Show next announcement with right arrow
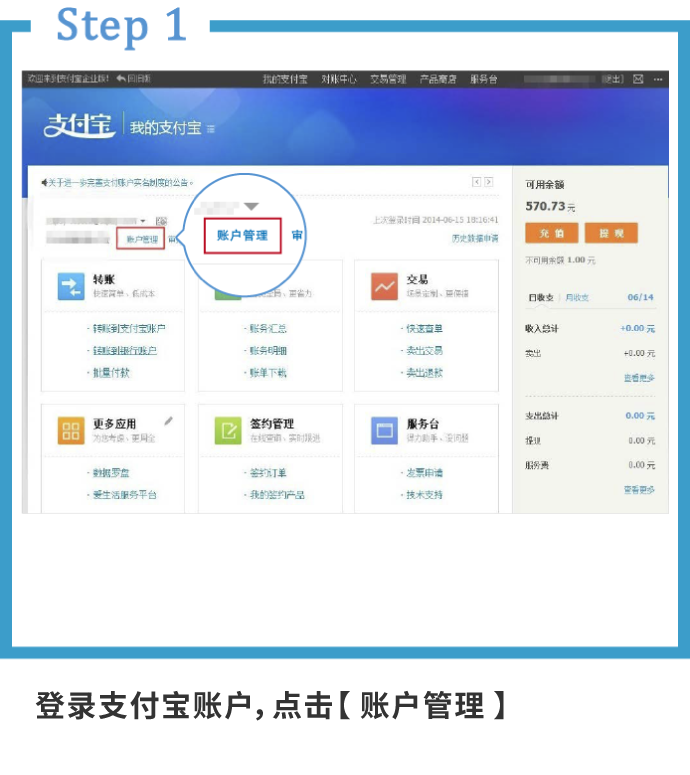Screen dimensions: 690x775 [x=488, y=182]
